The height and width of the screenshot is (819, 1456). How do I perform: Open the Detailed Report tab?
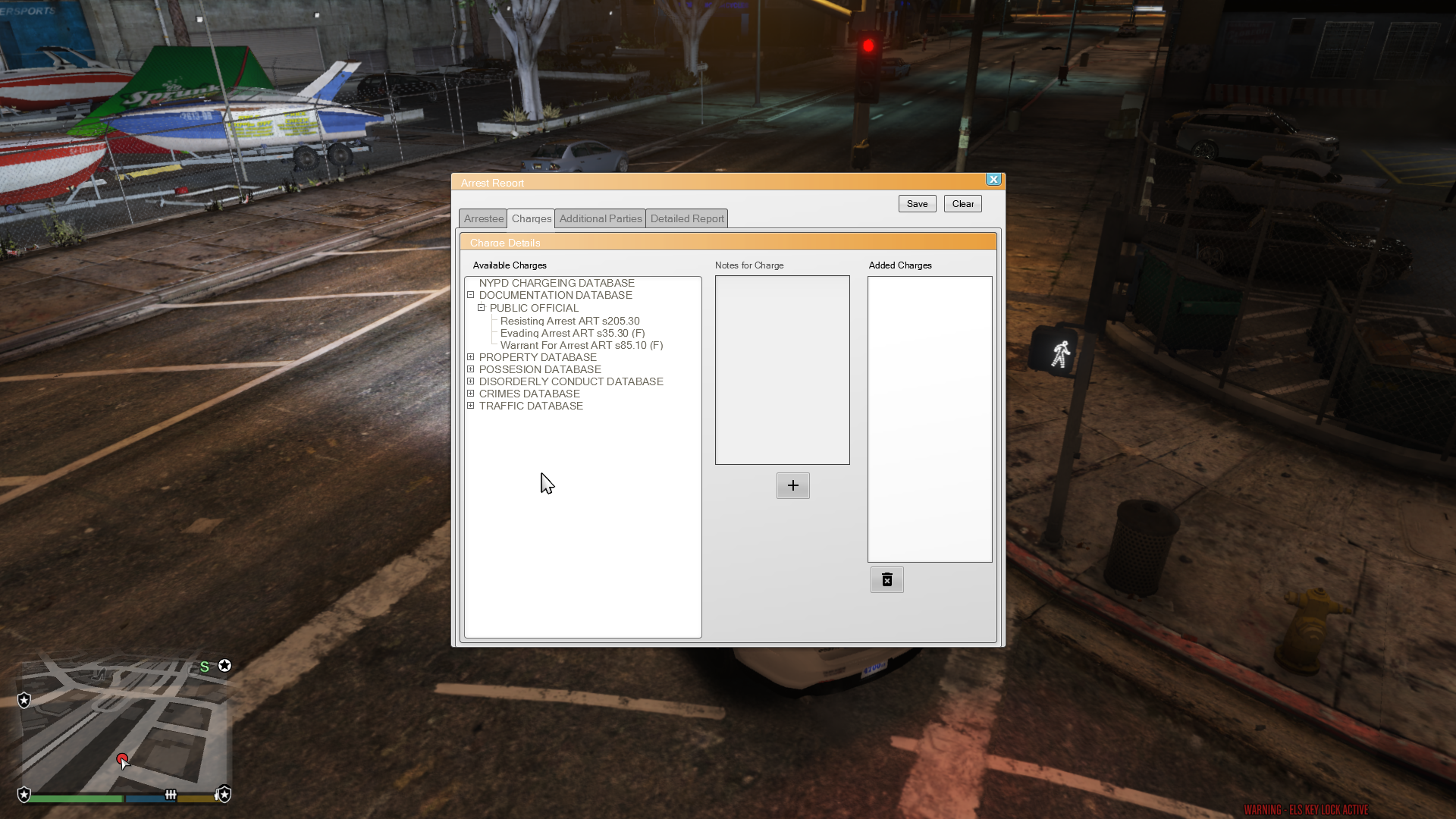[x=686, y=218]
